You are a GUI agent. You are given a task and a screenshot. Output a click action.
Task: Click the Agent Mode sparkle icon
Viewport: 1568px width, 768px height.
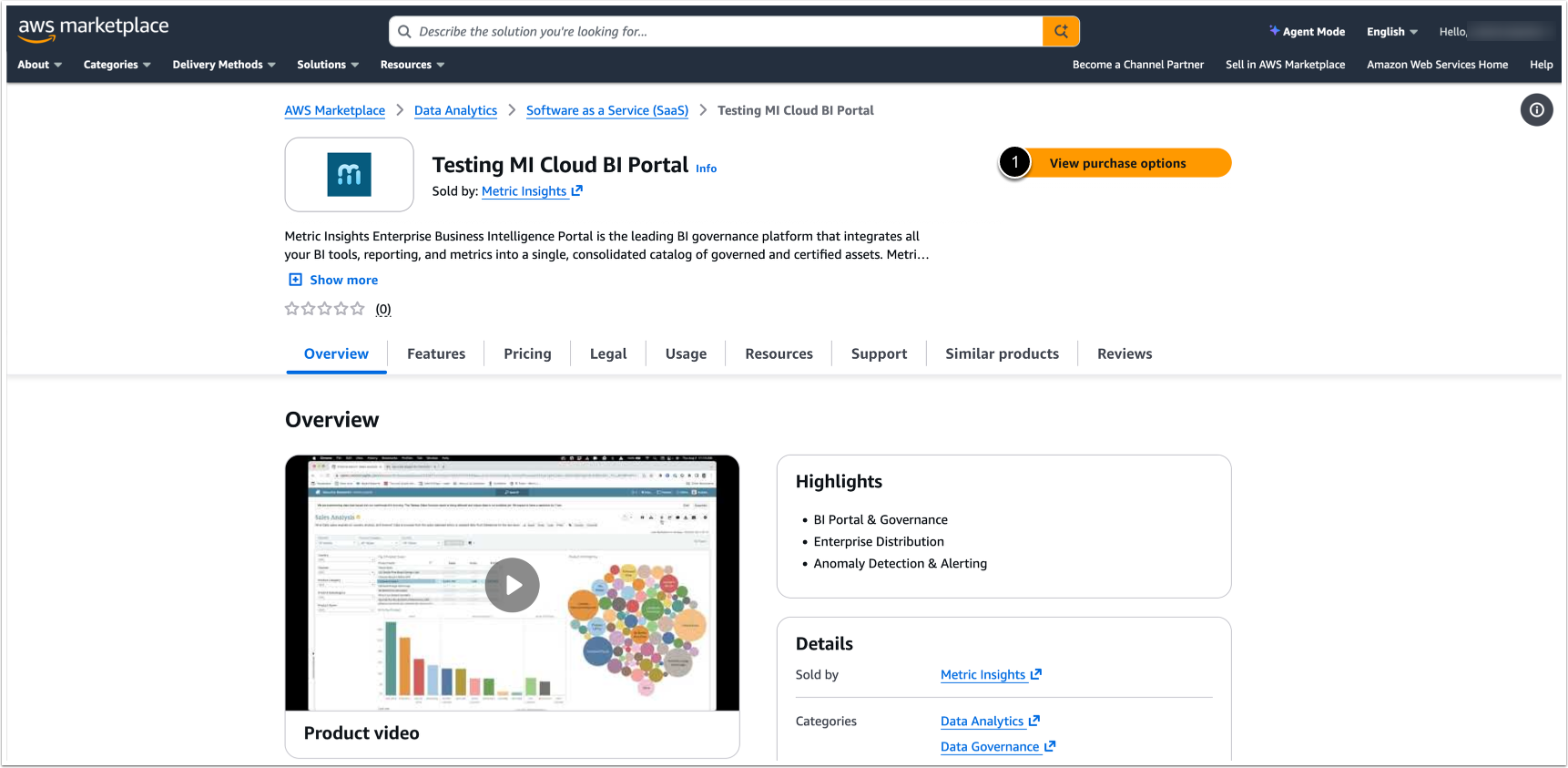click(1275, 31)
